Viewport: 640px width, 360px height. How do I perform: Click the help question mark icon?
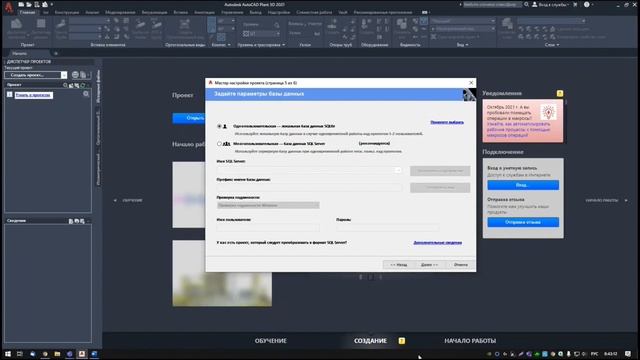tap(587, 4)
